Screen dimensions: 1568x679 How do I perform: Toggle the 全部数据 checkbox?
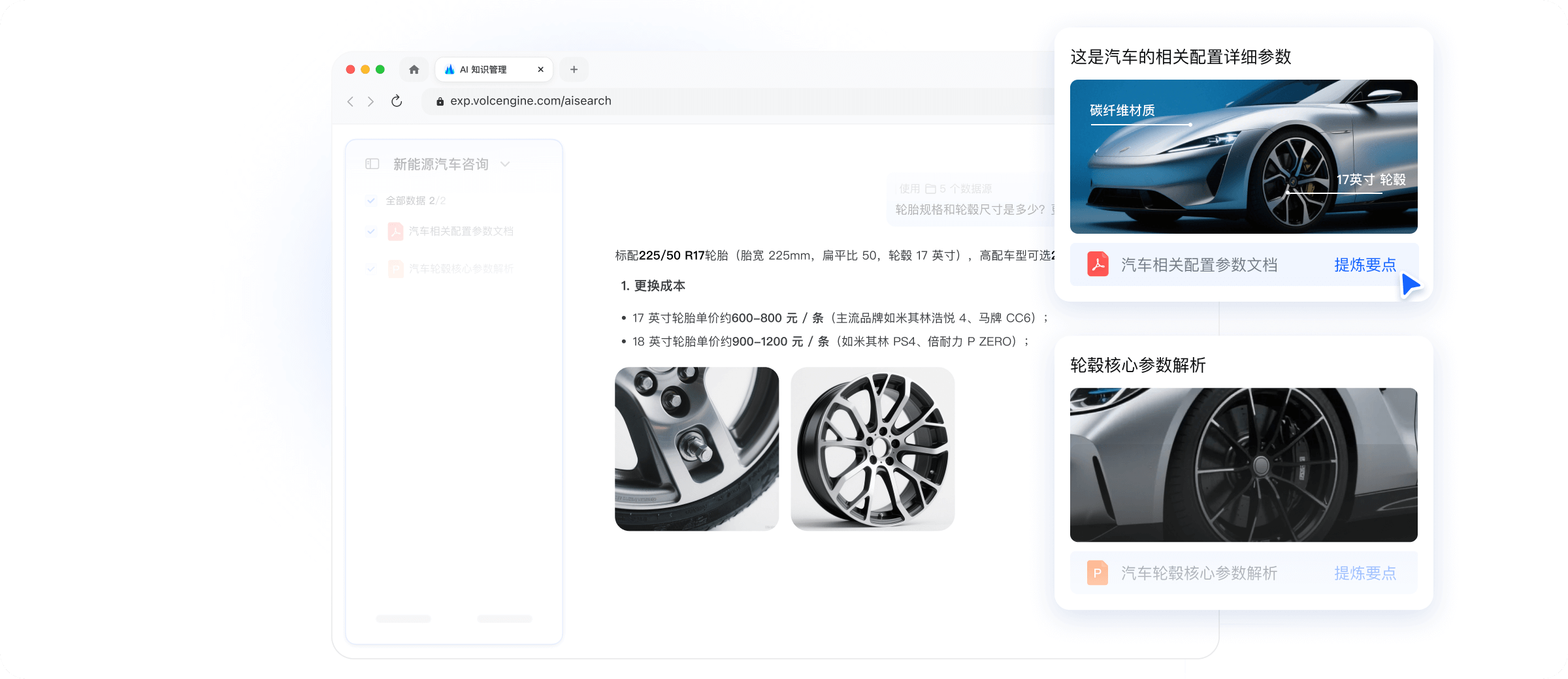click(x=371, y=200)
